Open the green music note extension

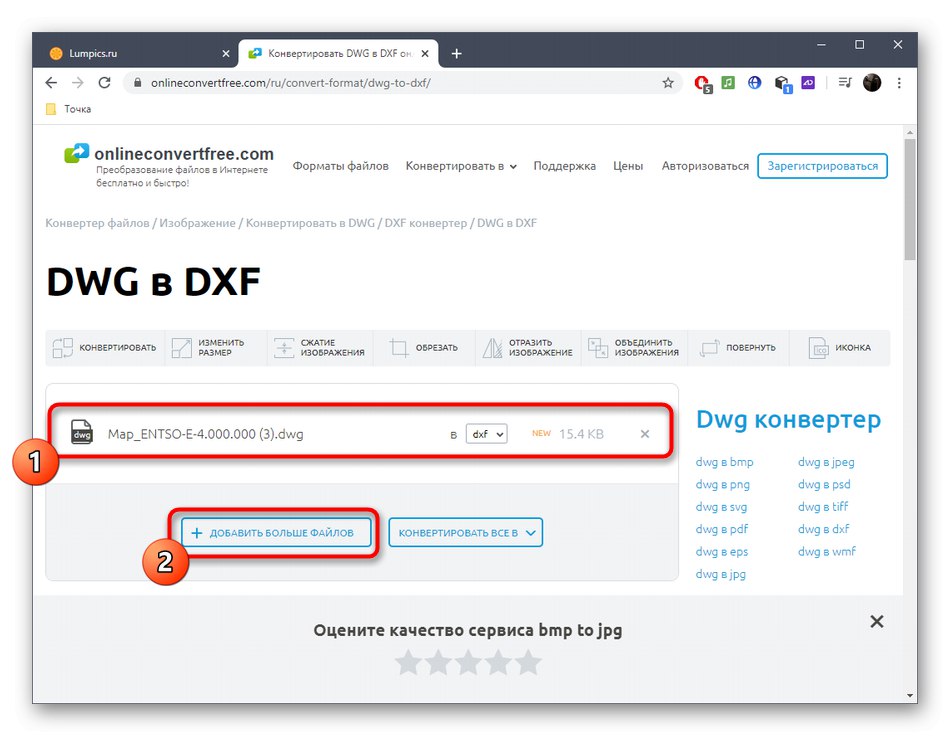[728, 82]
